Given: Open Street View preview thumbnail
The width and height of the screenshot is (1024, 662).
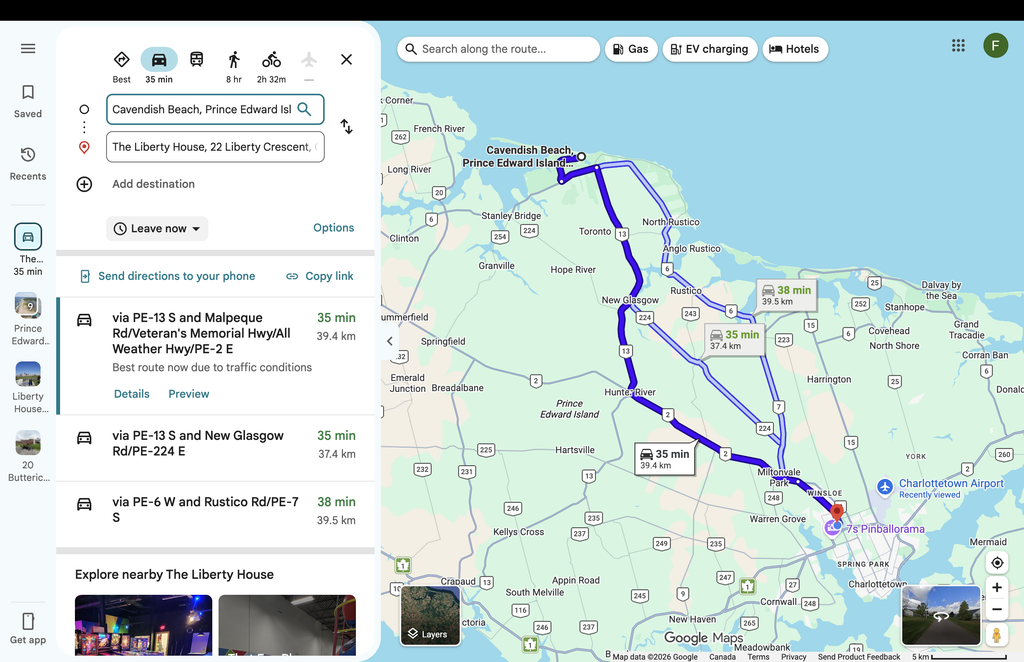Looking at the screenshot, I should pos(941,616).
